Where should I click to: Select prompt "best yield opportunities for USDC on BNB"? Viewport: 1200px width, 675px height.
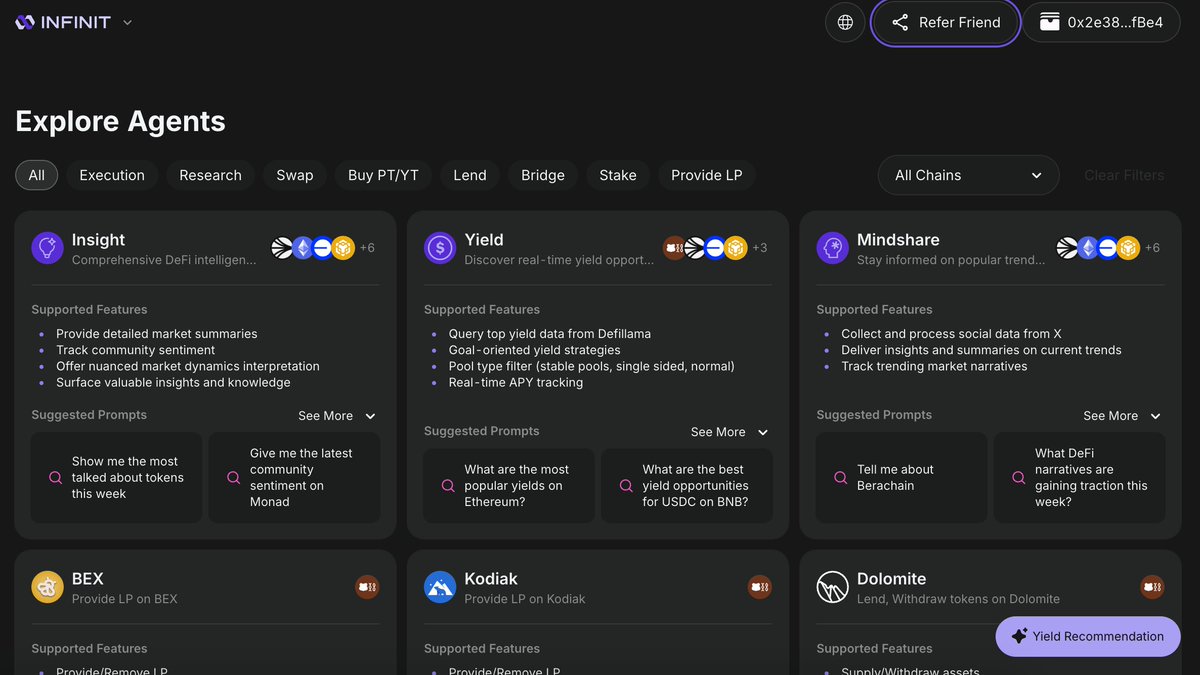pyautogui.click(x=687, y=486)
